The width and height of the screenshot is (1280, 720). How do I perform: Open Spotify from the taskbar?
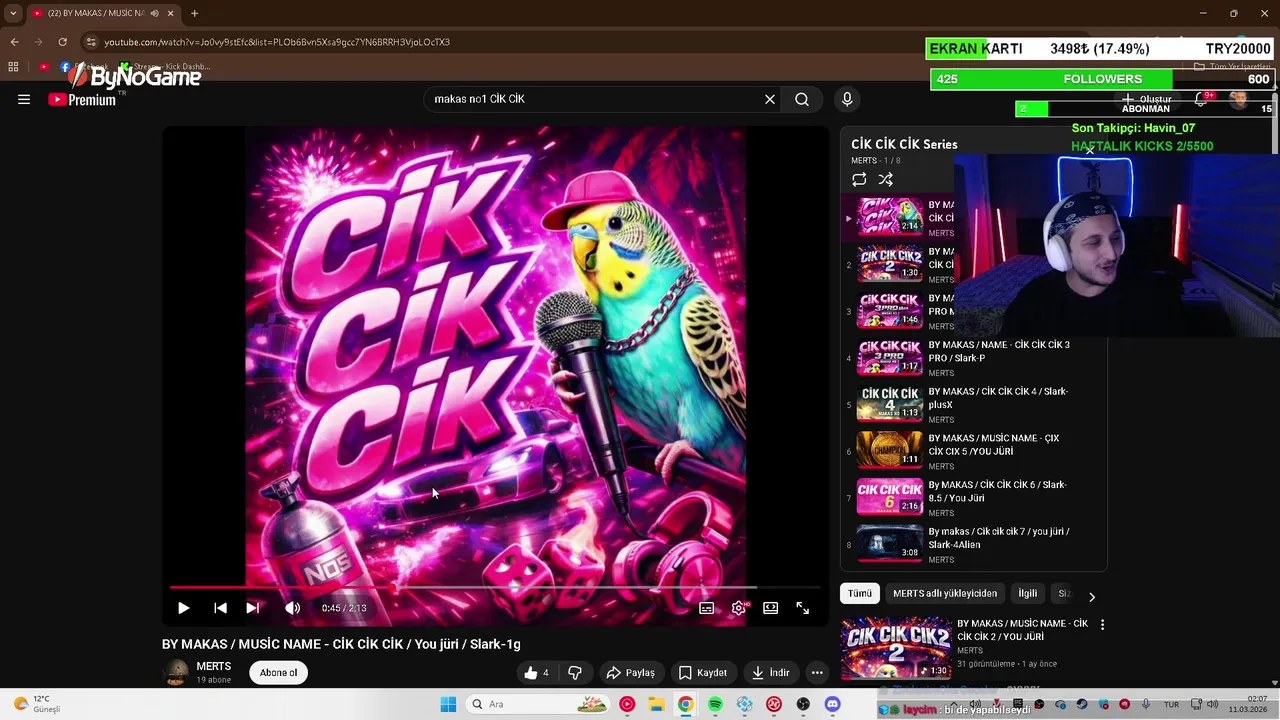pos(715,704)
